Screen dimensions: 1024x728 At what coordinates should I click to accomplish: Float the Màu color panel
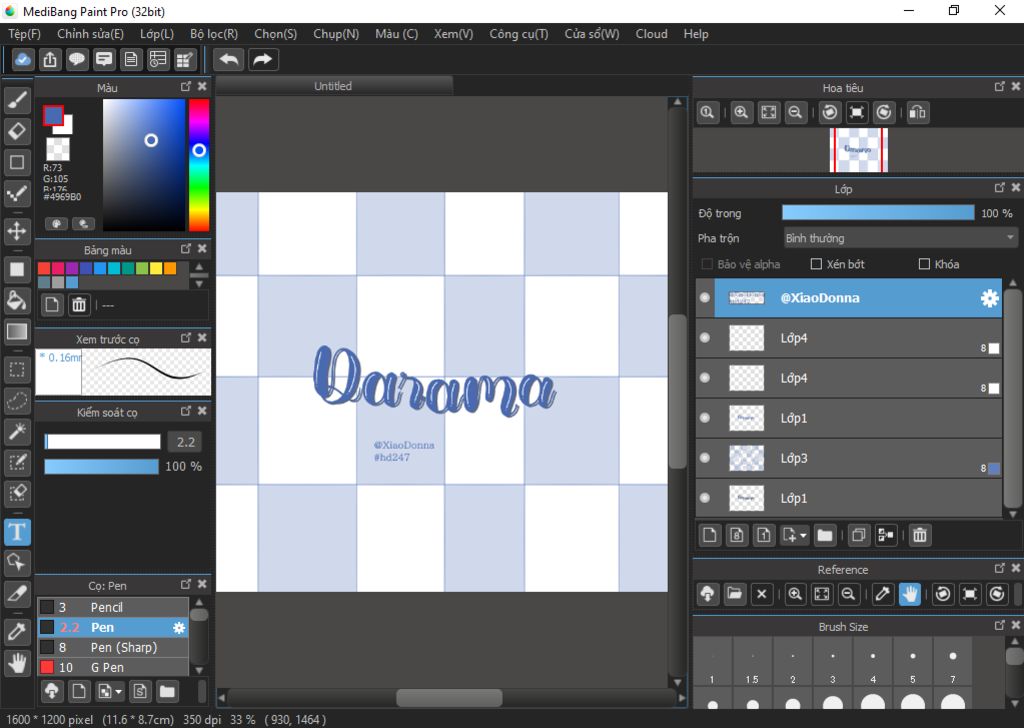(186, 87)
